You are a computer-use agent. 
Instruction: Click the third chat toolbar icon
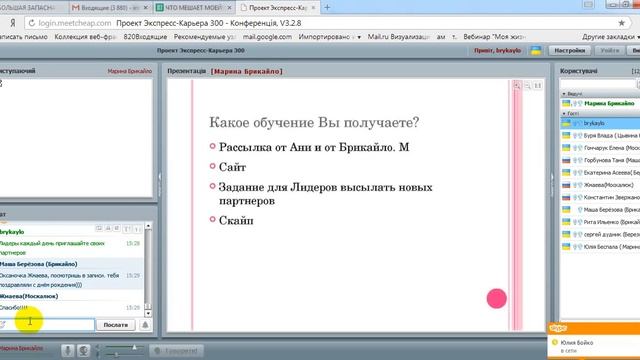click(x=117, y=229)
